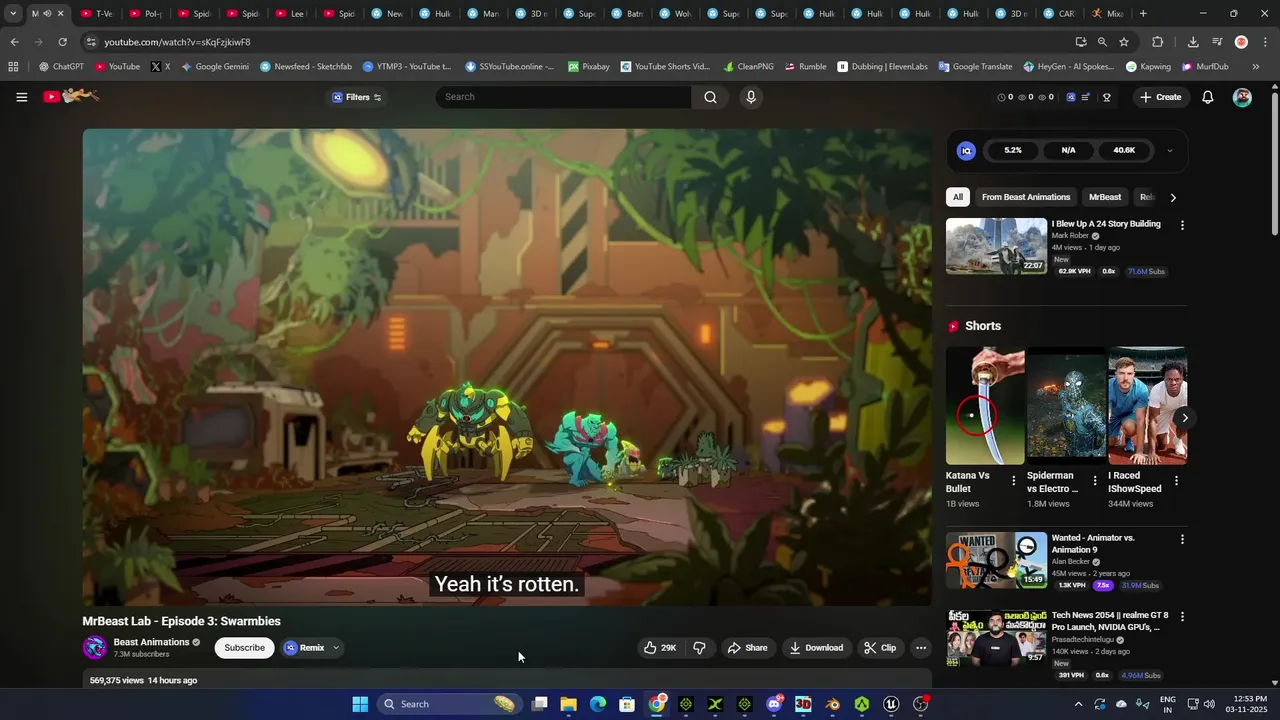Select the All filter chip

958,197
